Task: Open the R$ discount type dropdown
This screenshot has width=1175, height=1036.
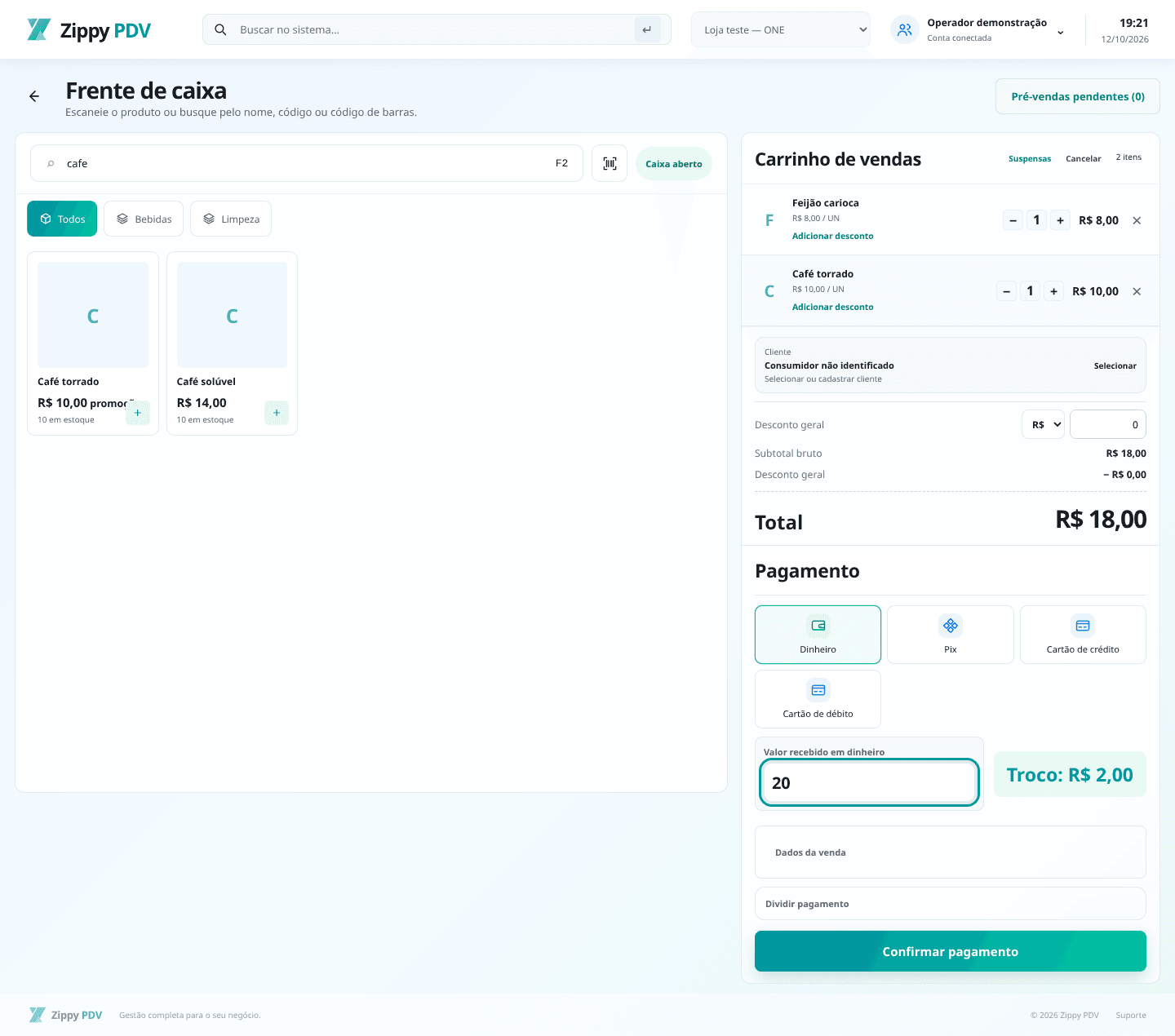Action: click(1043, 424)
